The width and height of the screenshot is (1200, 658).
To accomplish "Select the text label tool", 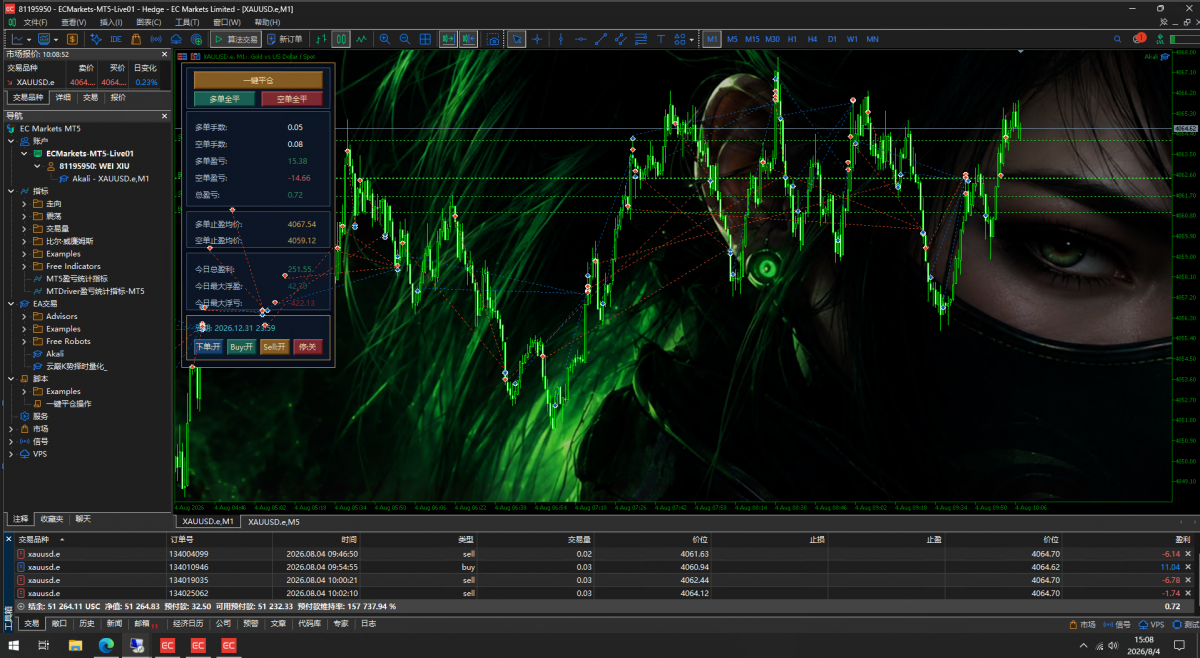I will (661, 39).
